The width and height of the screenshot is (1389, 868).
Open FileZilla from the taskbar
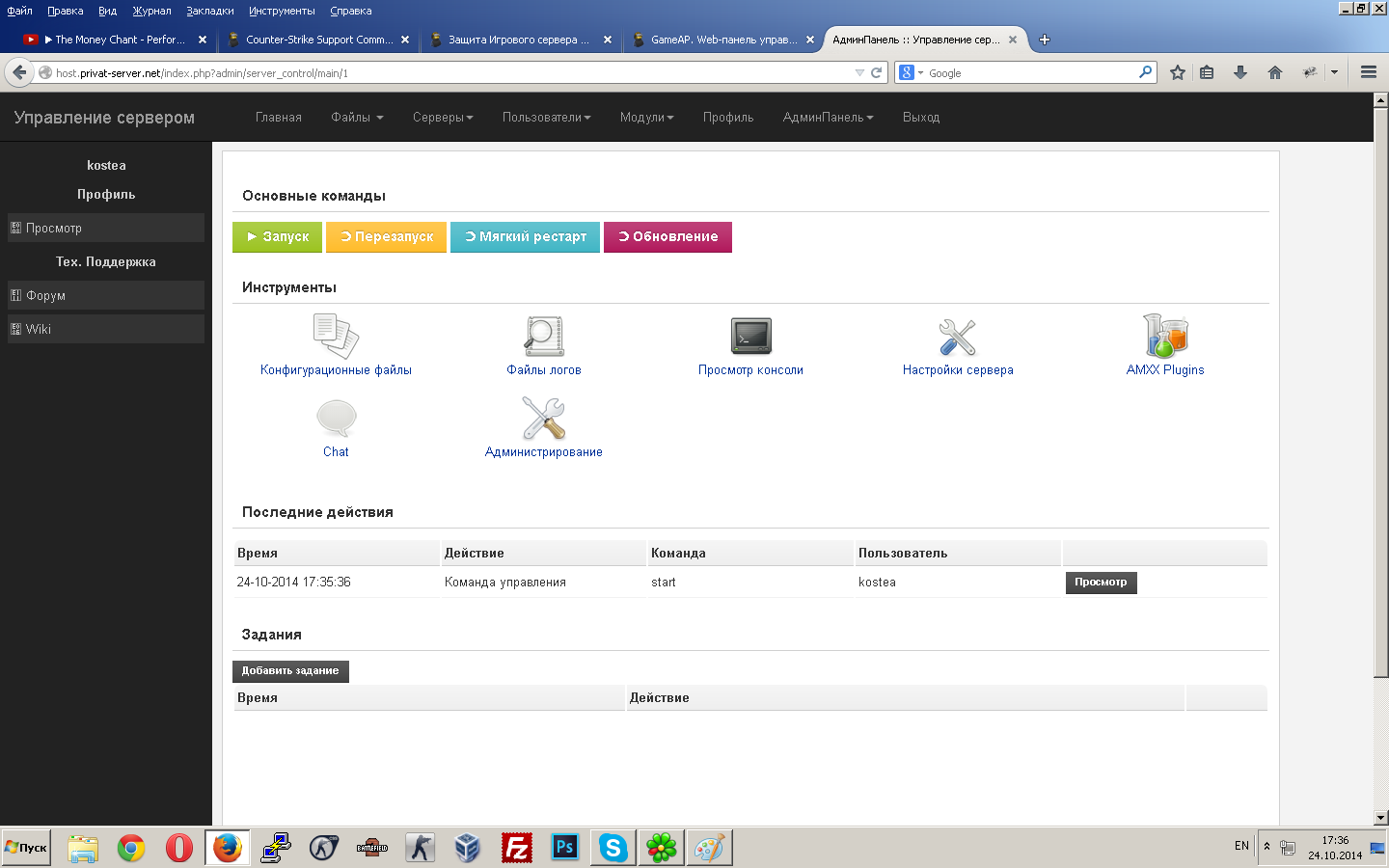click(x=517, y=848)
